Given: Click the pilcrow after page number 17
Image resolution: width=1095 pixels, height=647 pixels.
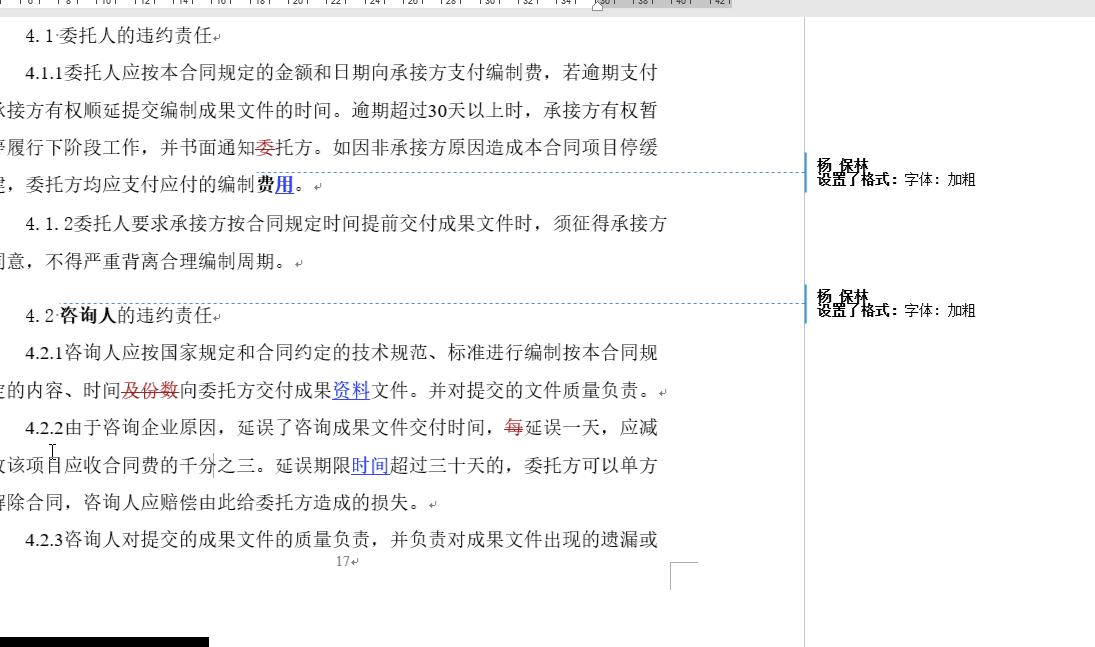Looking at the screenshot, I should click(x=355, y=561).
